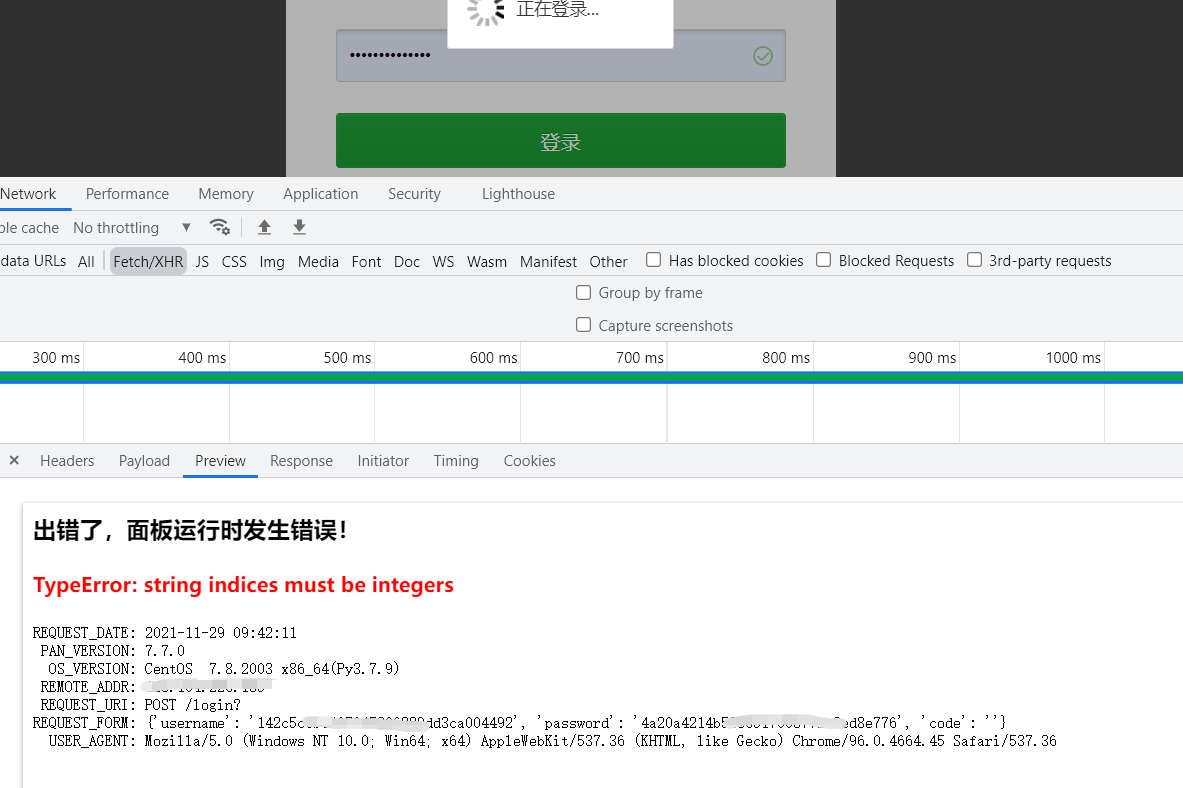Open the Initiator tab

383,460
